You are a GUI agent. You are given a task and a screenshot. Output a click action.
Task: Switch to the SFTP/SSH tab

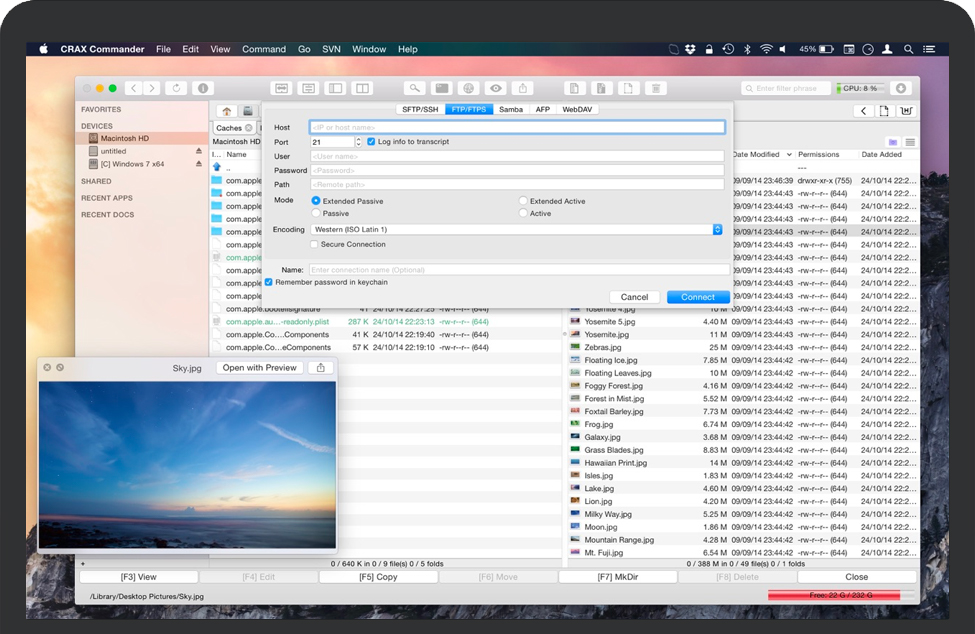(x=420, y=109)
